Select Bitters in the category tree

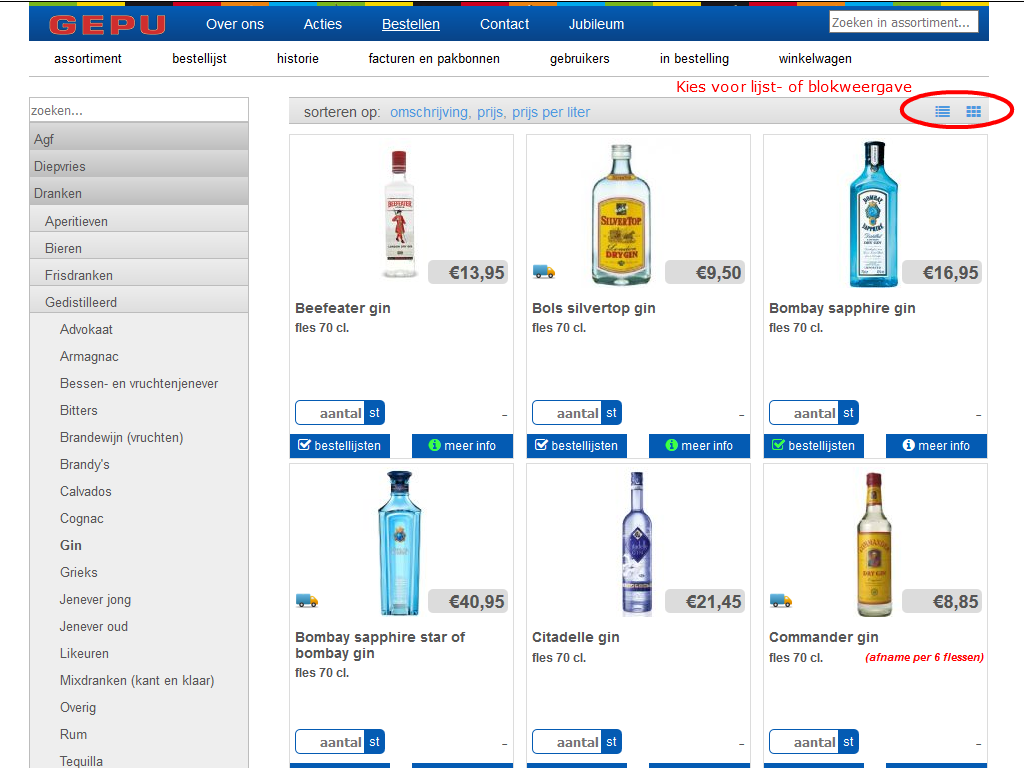[79, 410]
